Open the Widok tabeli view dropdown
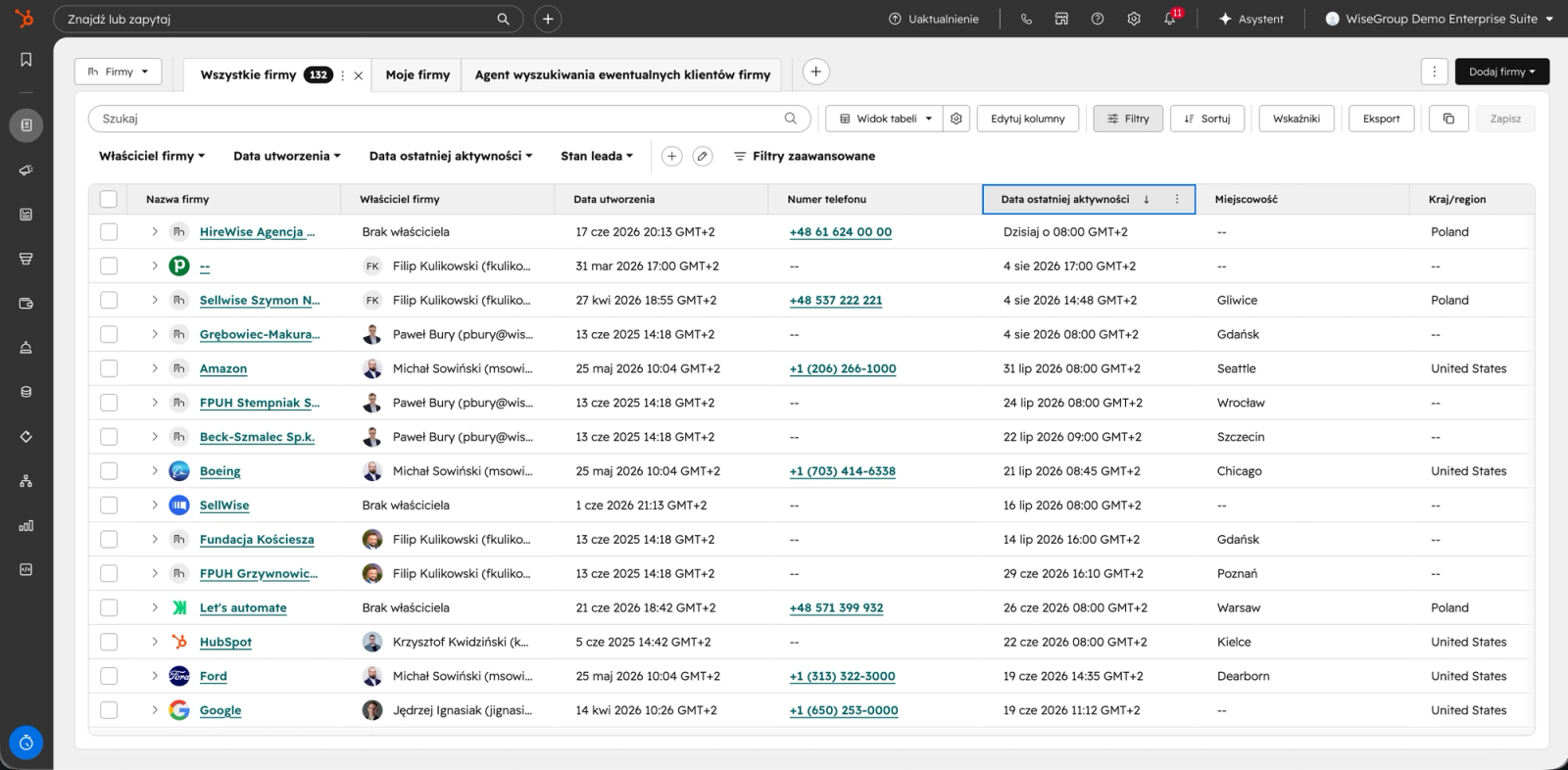This screenshot has height=770, width=1568. (x=884, y=119)
